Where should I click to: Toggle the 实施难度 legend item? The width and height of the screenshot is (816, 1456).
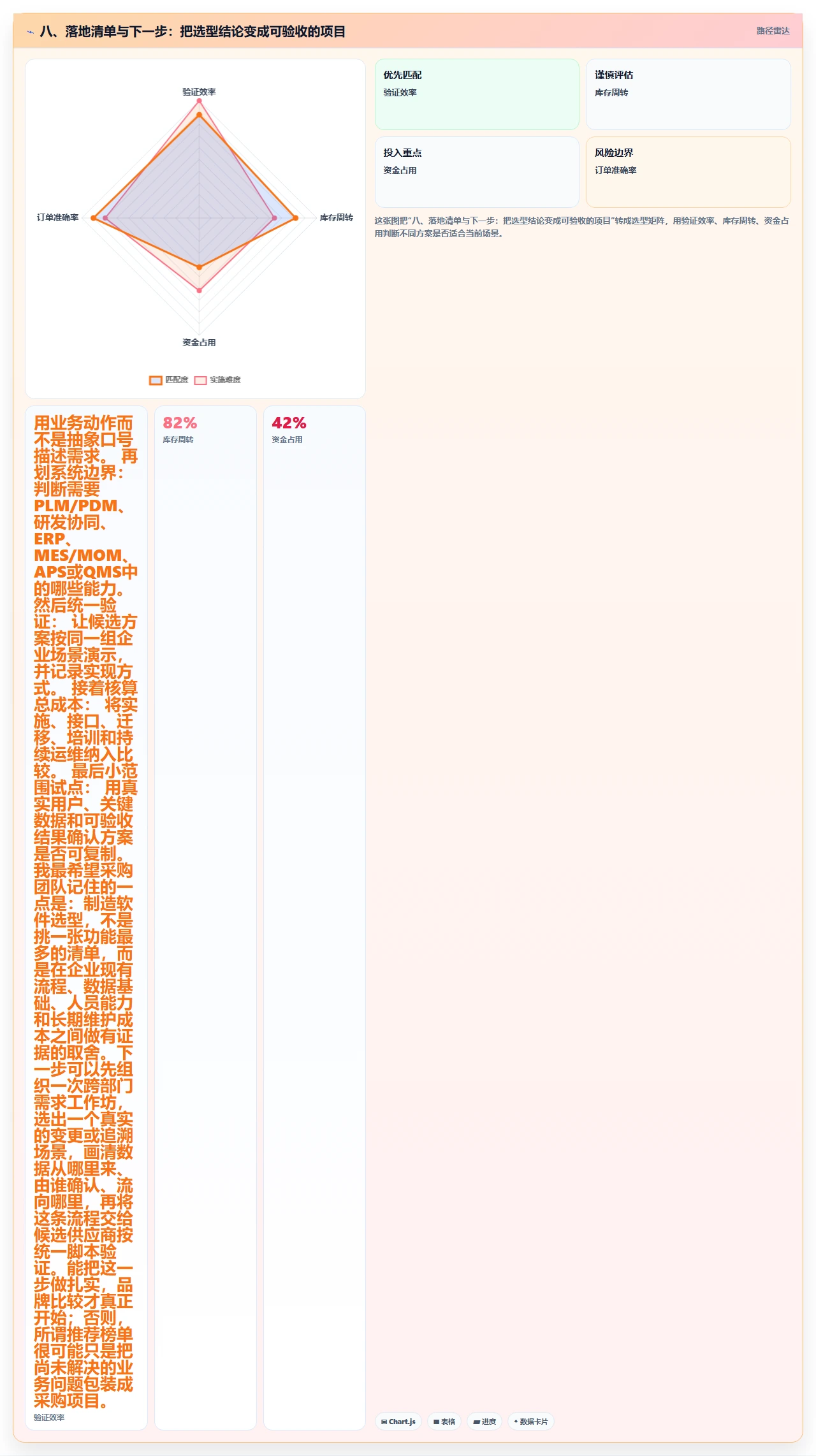pos(217,380)
